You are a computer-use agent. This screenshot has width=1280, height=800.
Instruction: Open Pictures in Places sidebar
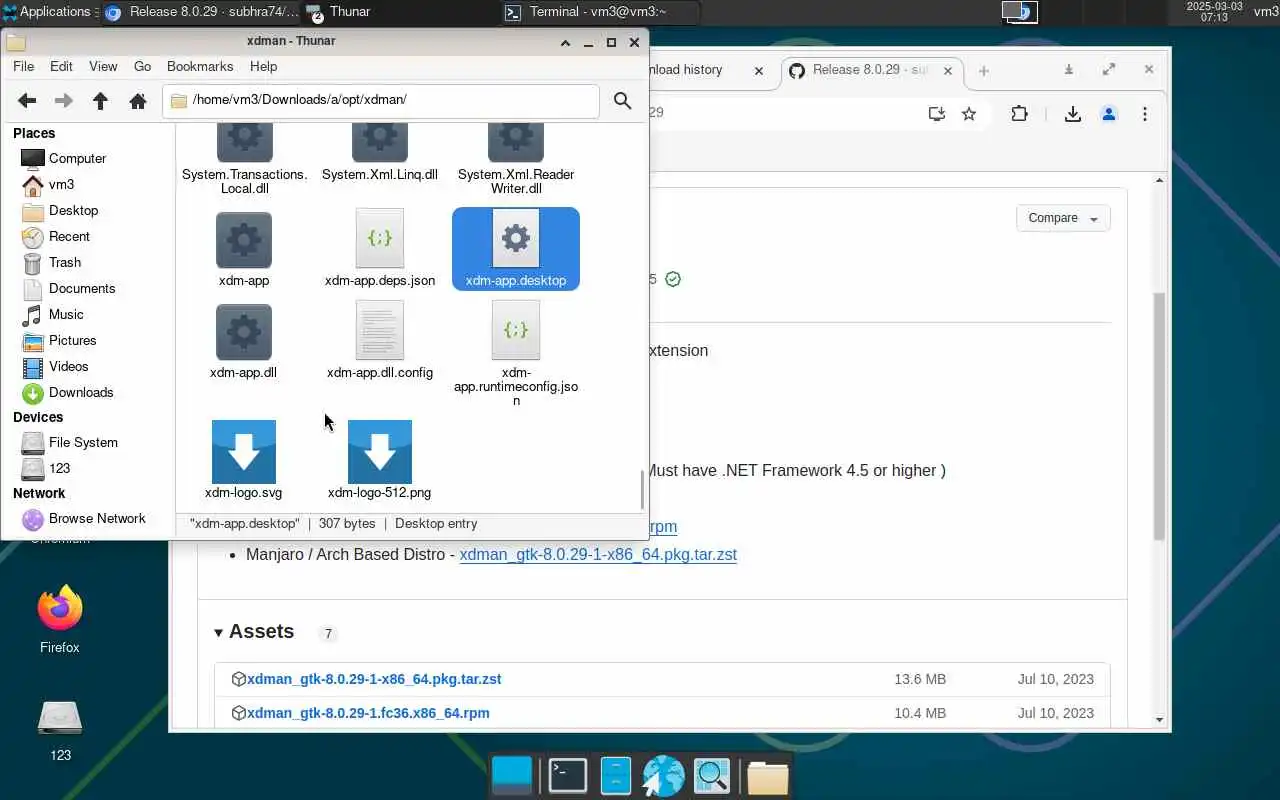click(72, 340)
